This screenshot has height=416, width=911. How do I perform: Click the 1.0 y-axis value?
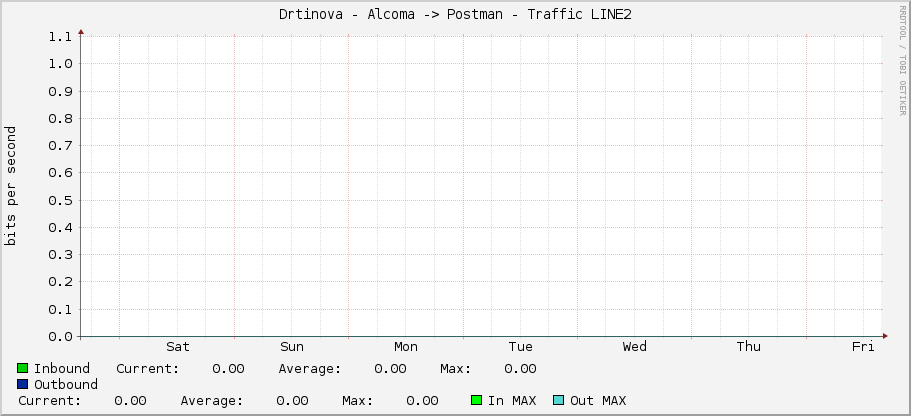pos(60,64)
